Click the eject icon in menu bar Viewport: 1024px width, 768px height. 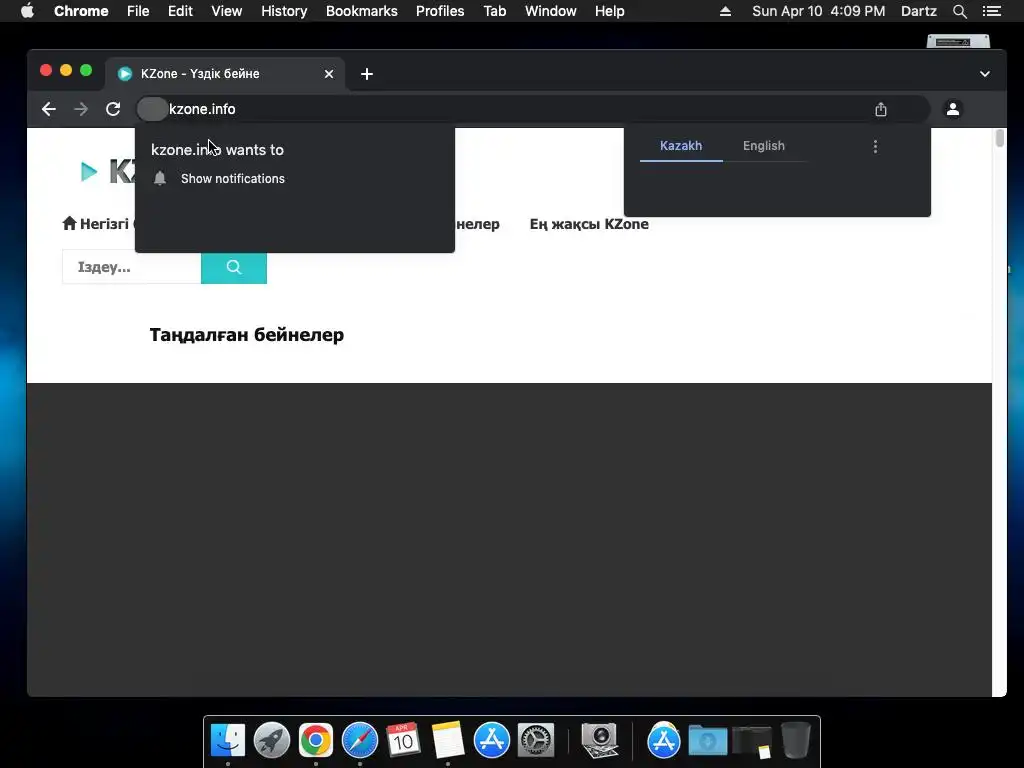(x=725, y=11)
